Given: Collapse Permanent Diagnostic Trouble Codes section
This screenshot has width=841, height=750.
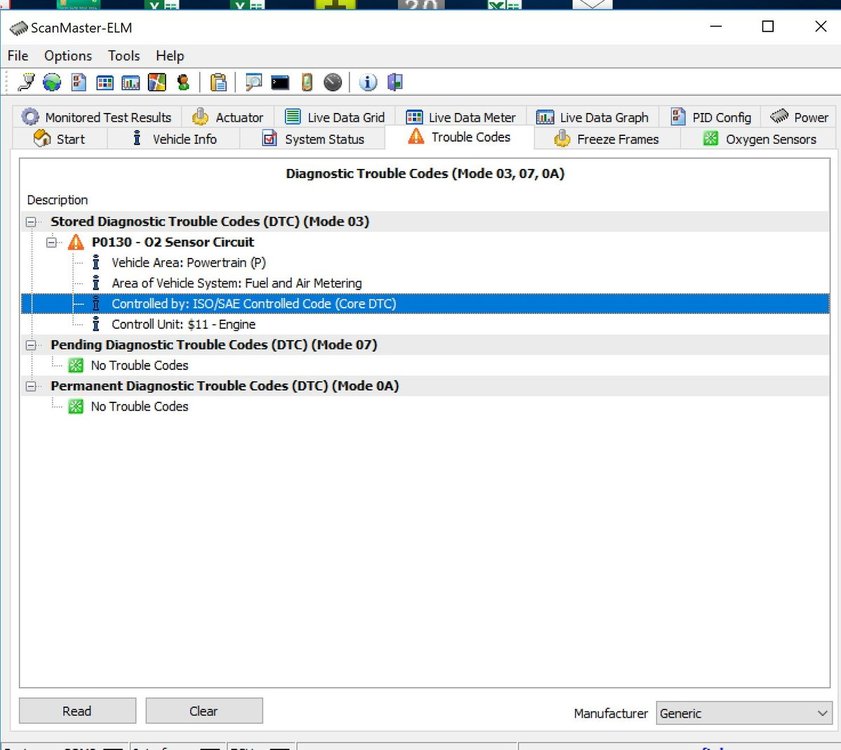Looking at the screenshot, I should [31, 386].
